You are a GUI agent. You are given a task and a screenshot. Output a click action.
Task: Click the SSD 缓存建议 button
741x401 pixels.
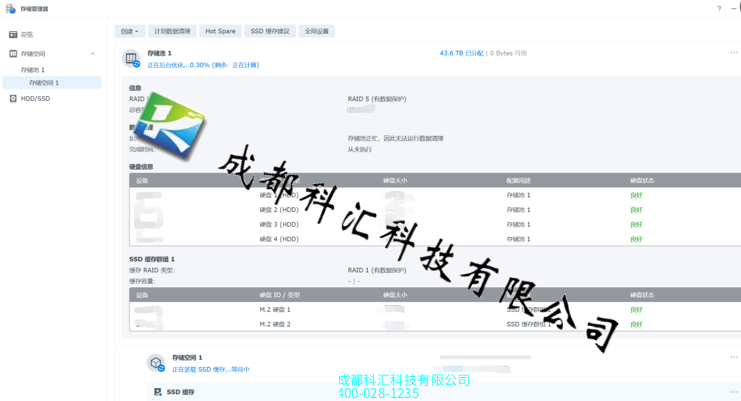(x=270, y=31)
